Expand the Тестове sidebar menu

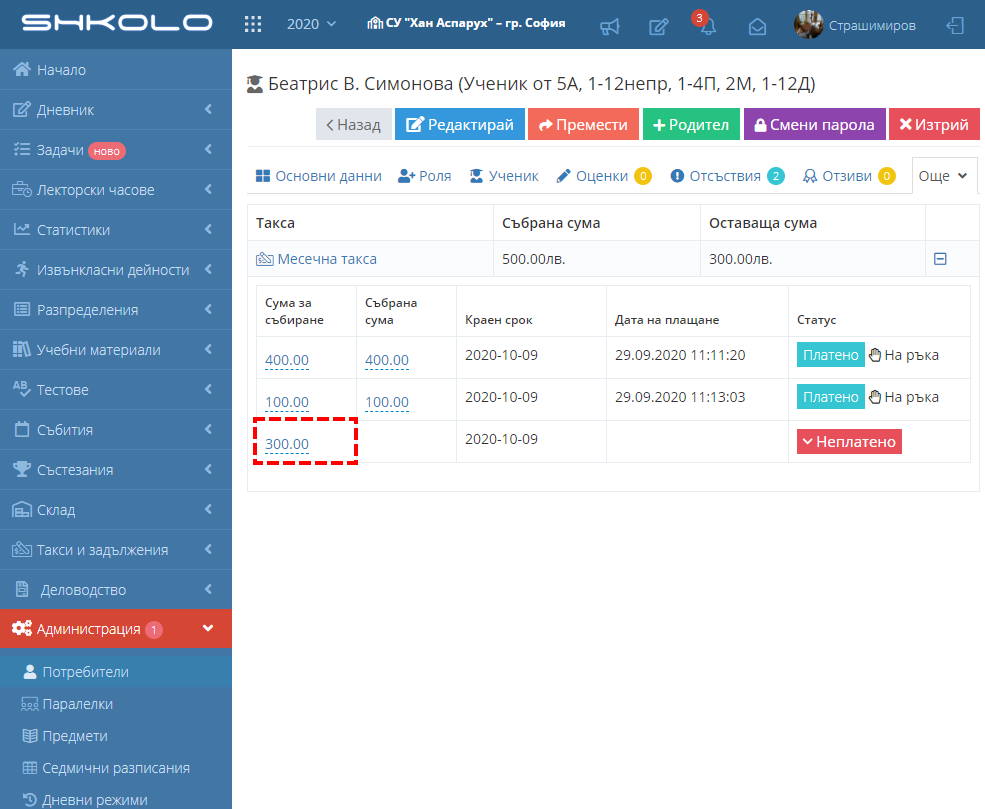point(116,390)
